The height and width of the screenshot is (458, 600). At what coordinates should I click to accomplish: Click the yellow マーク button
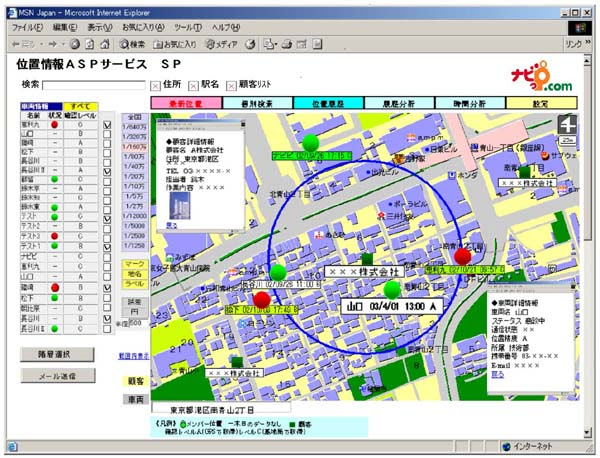(134, 264)
